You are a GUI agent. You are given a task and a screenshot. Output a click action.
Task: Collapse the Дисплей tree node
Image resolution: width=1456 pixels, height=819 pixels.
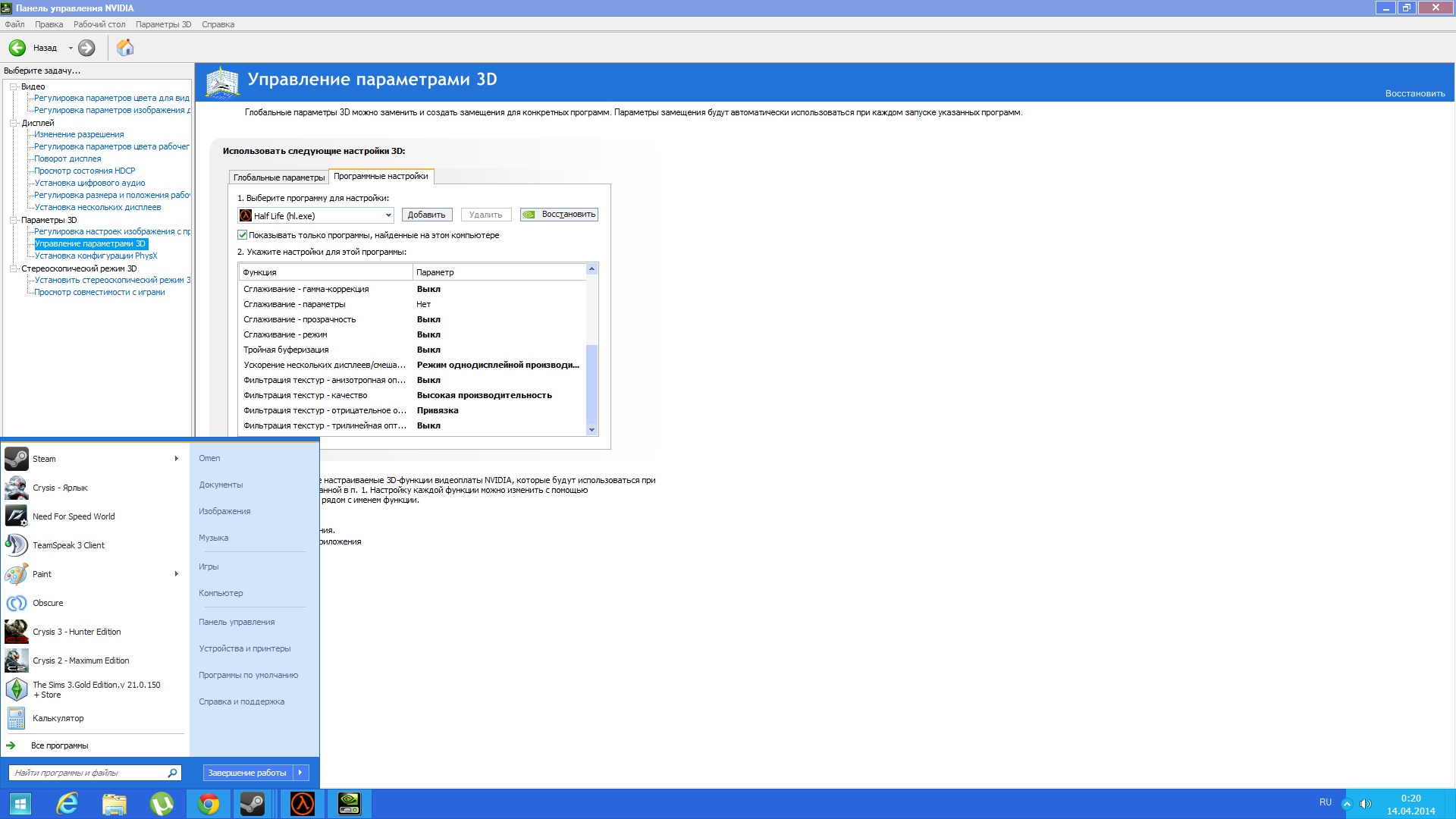point(14,123)
